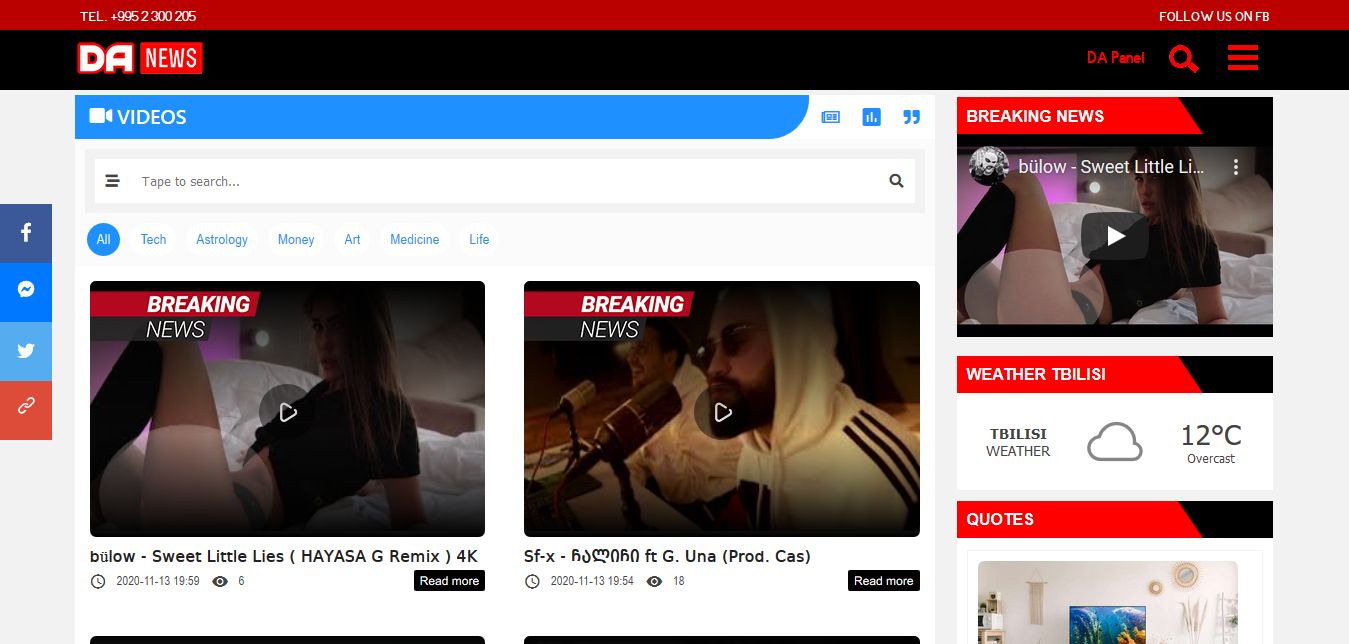Share via Messenger sidebar icon
Screen dimensions: 1349x644
pyautogui.click(x=26, y=292)
